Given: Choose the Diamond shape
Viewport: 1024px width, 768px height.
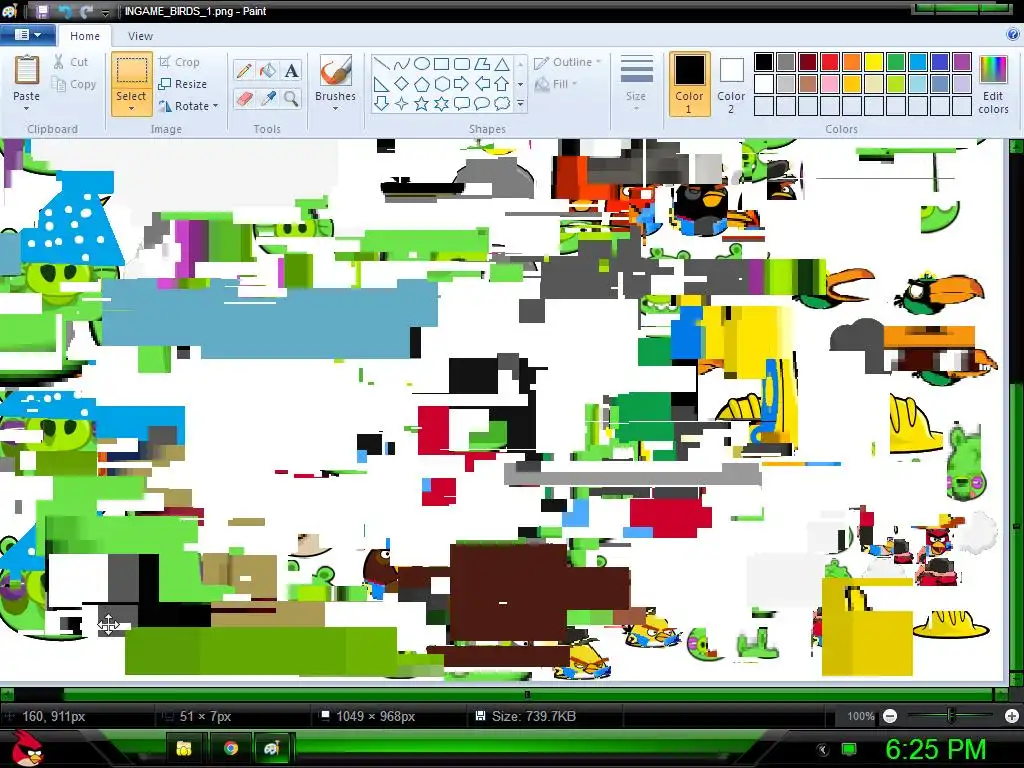Looking at the screenshot, I should (402, 84).
